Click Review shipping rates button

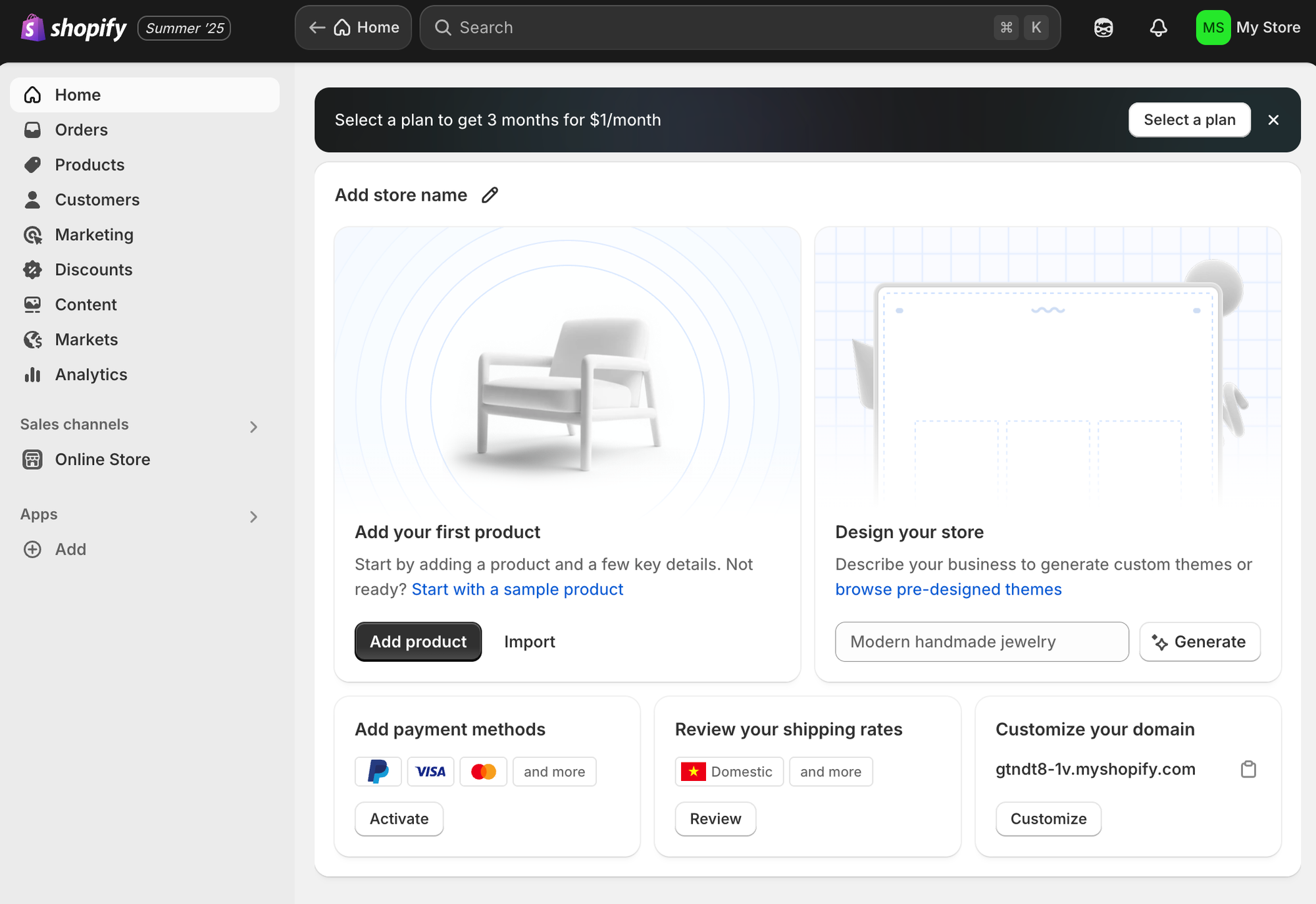click(715, 818)
